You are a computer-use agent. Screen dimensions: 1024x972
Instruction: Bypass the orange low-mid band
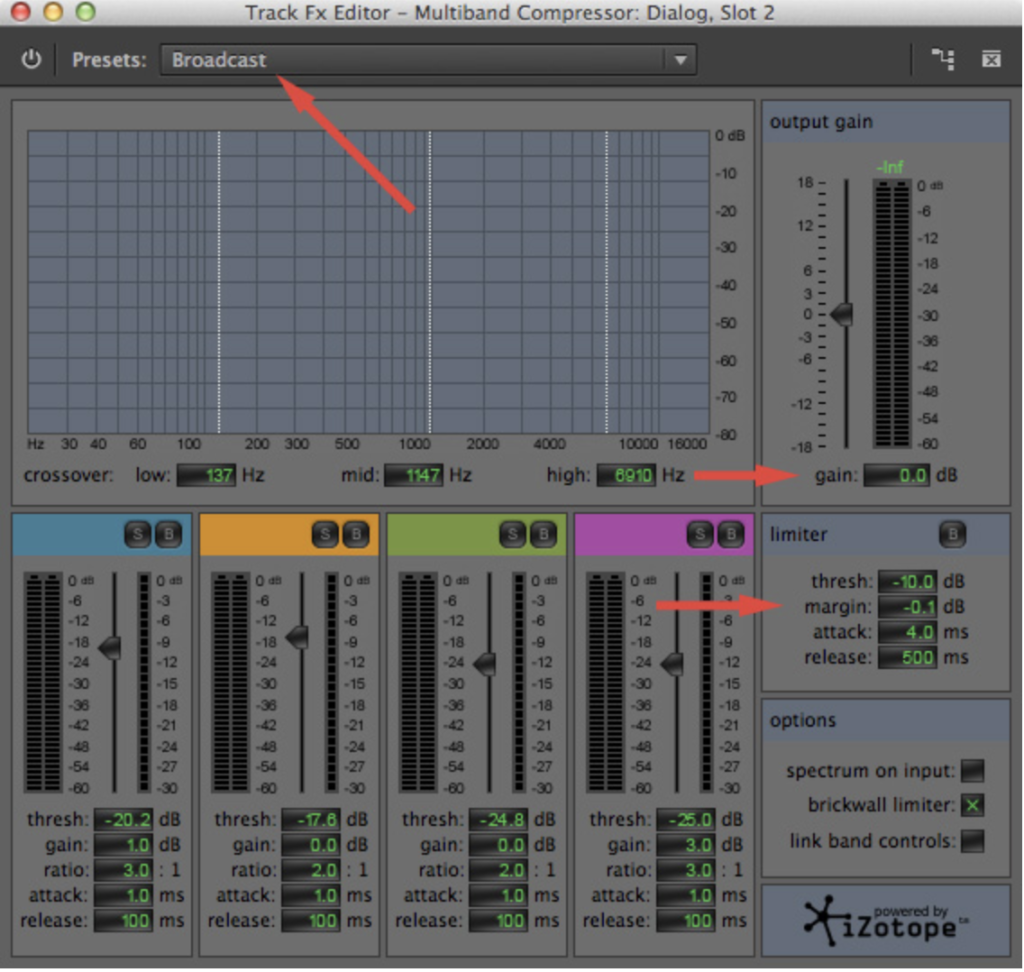356,534
